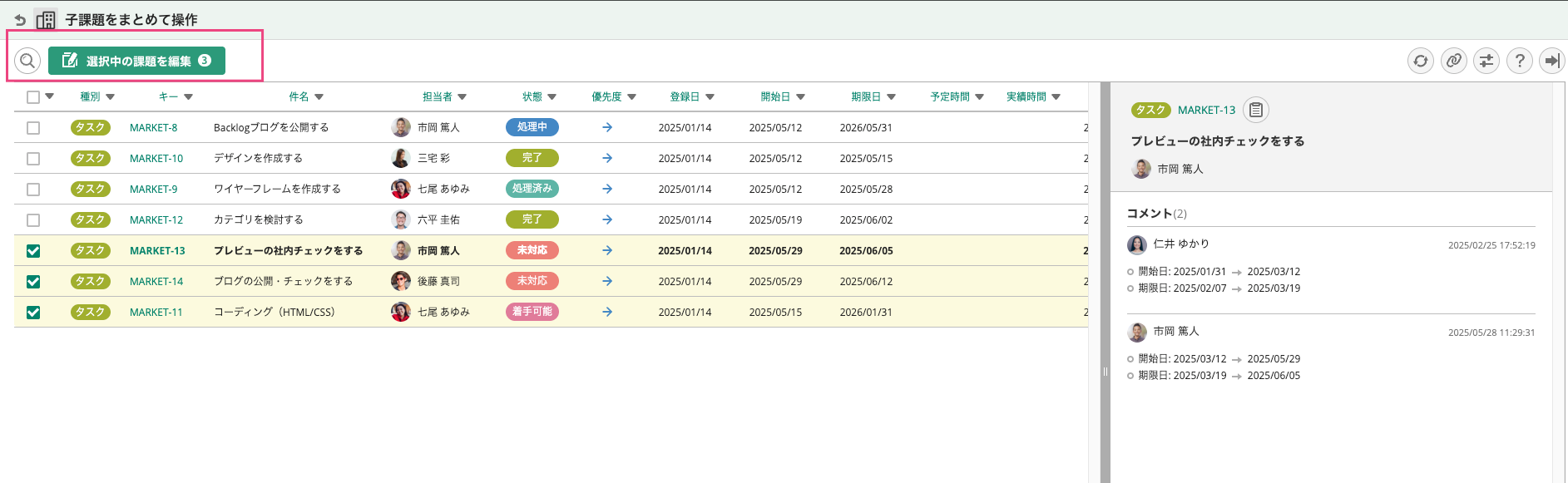Click 六平 圭佑 avatar in MARKET-12 row
Screen dimensions: 1568x483
pos(401,219)
